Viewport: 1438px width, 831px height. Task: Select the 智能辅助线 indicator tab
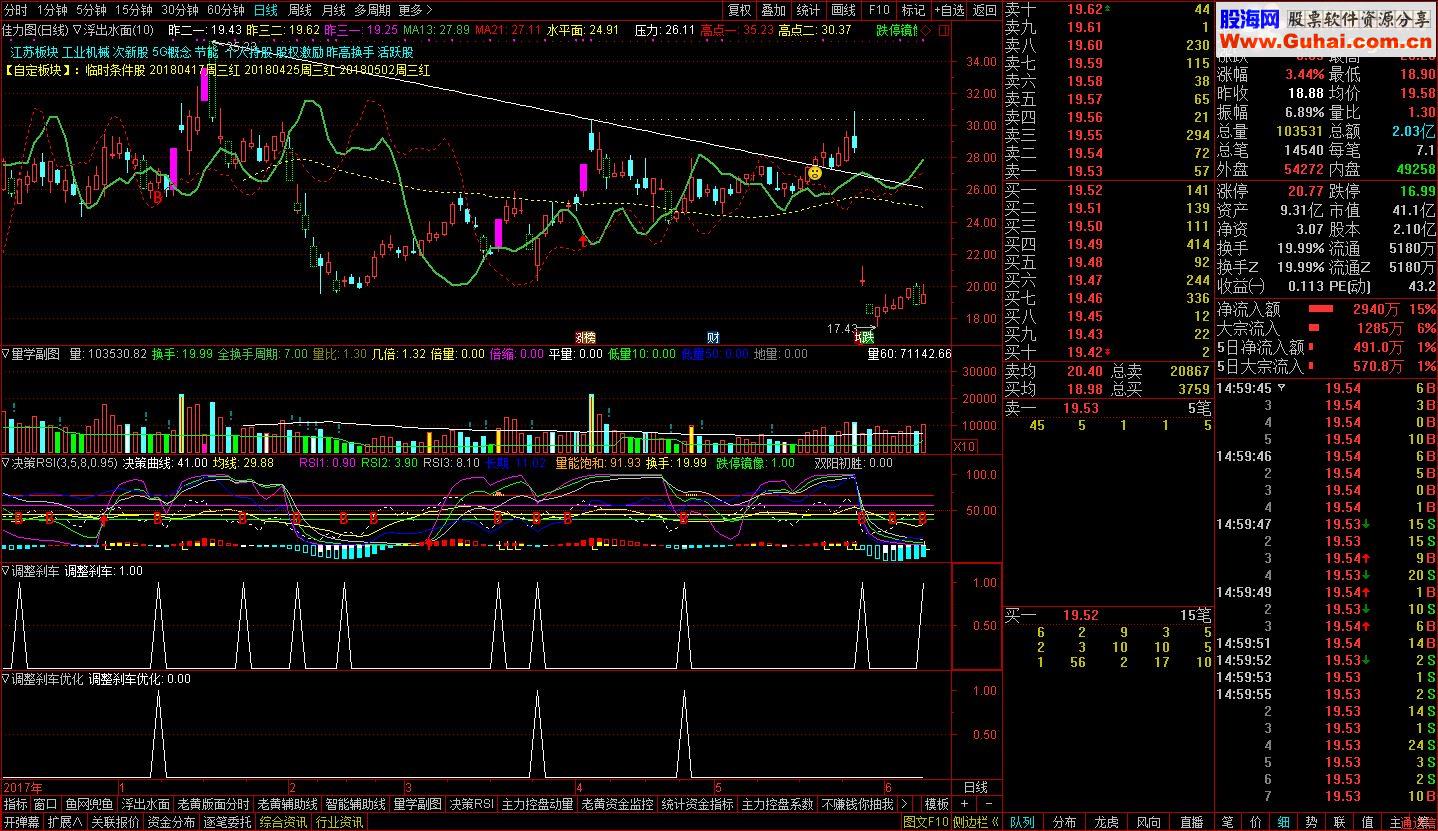[356, 804]
